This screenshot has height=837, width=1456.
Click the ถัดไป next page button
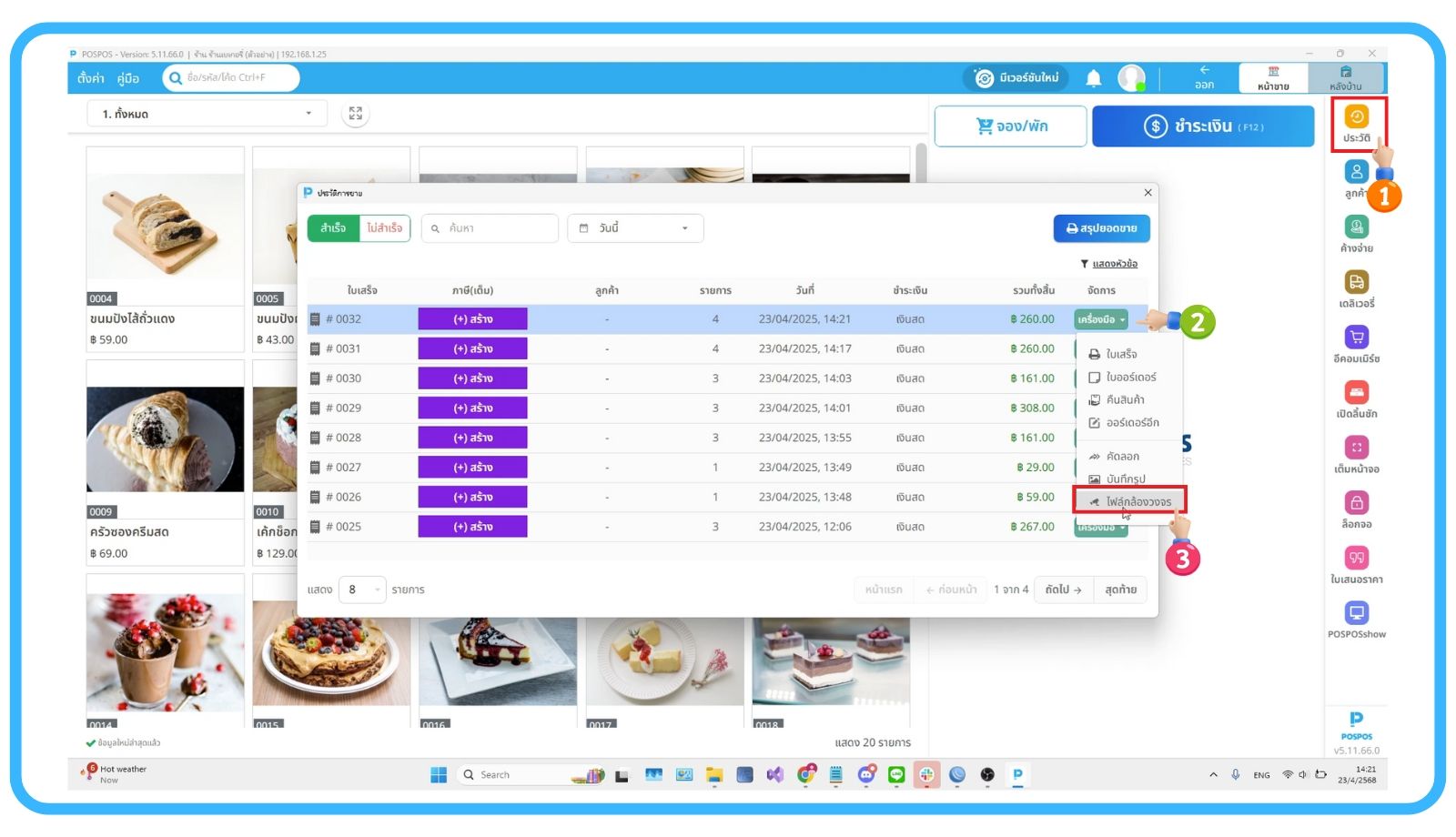1063,590
